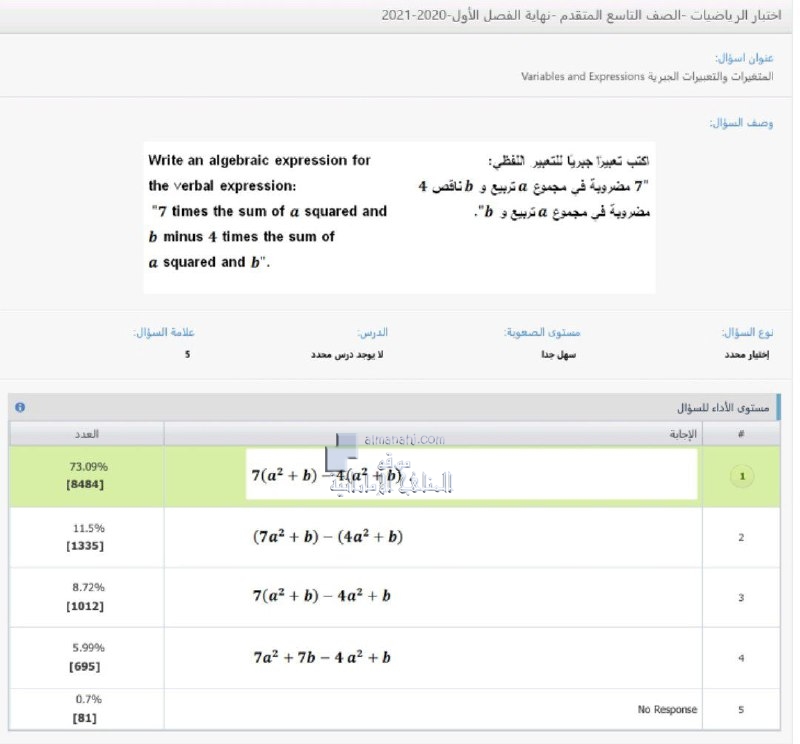Click the blue info icon on performance panel
Image resolution: width=800 pixels, height=744 pixels.
[x=18, y=405]
